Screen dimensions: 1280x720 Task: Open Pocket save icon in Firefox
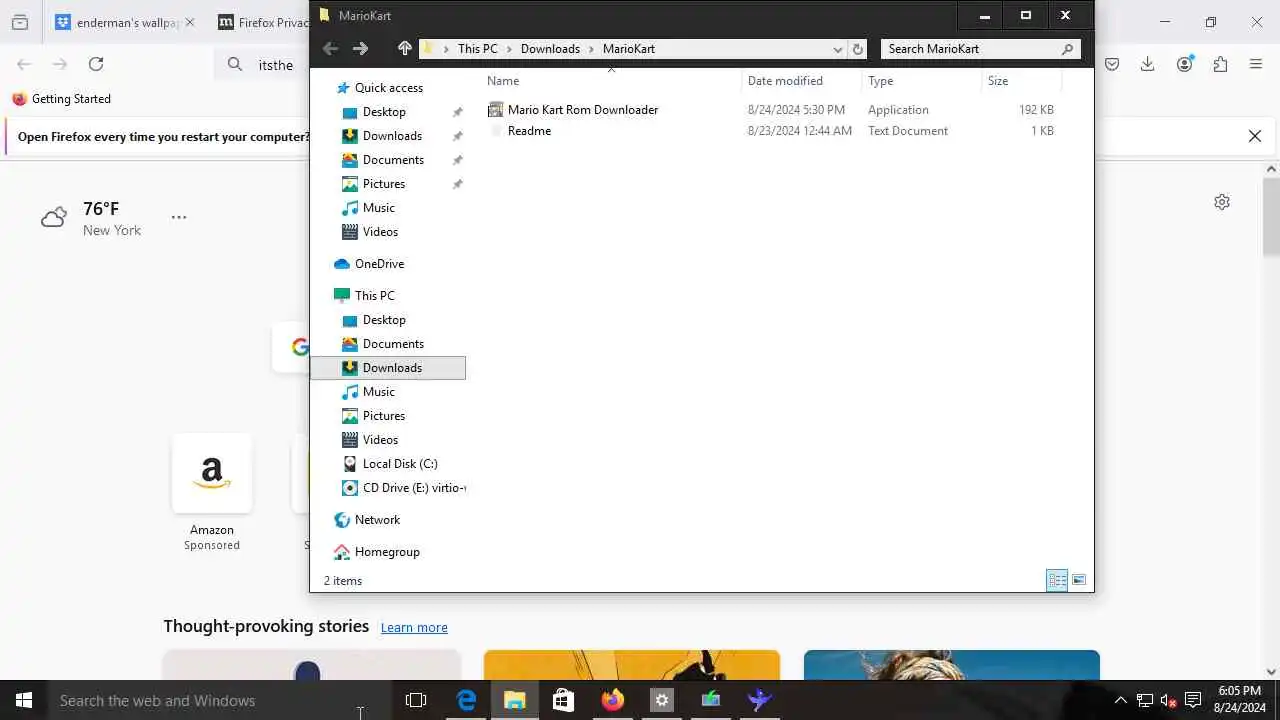pyautogui.click(x=1112, y=64)
